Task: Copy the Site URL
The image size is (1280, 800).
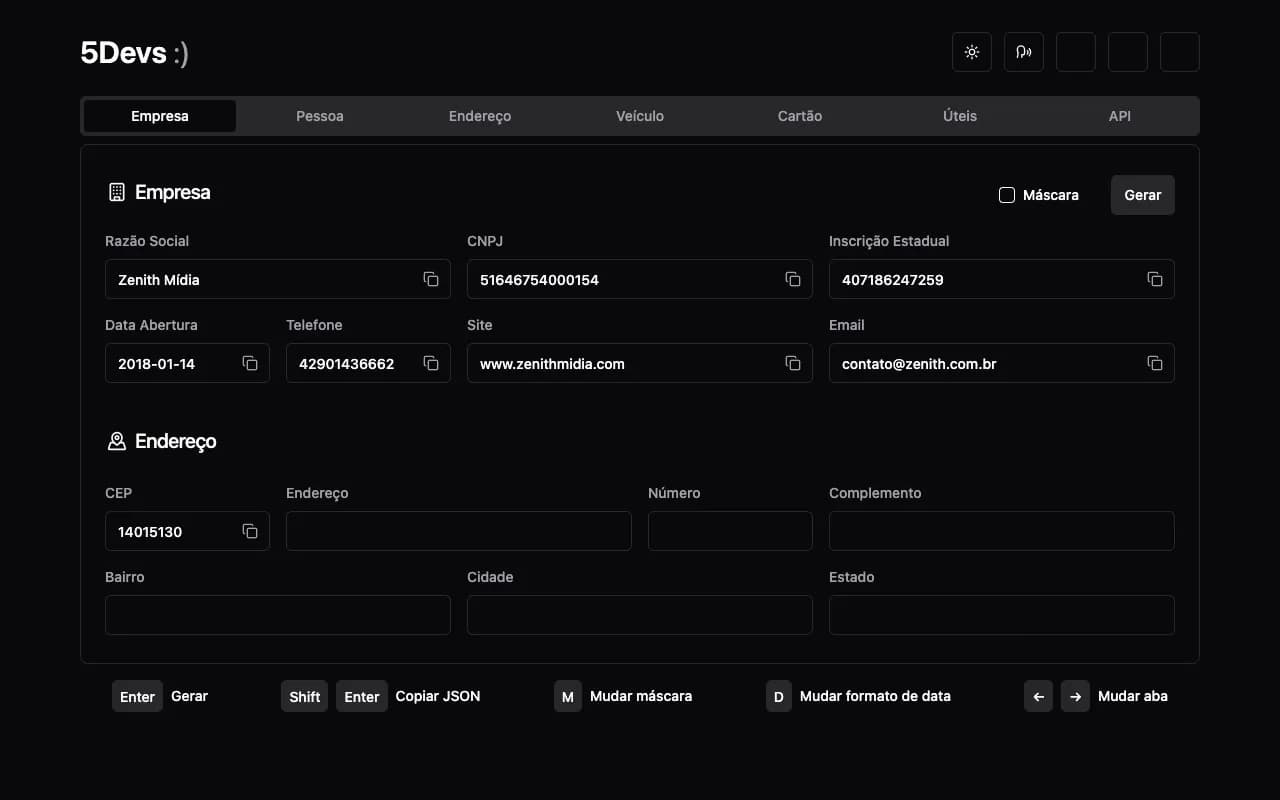Action: (x=793, y=364)
